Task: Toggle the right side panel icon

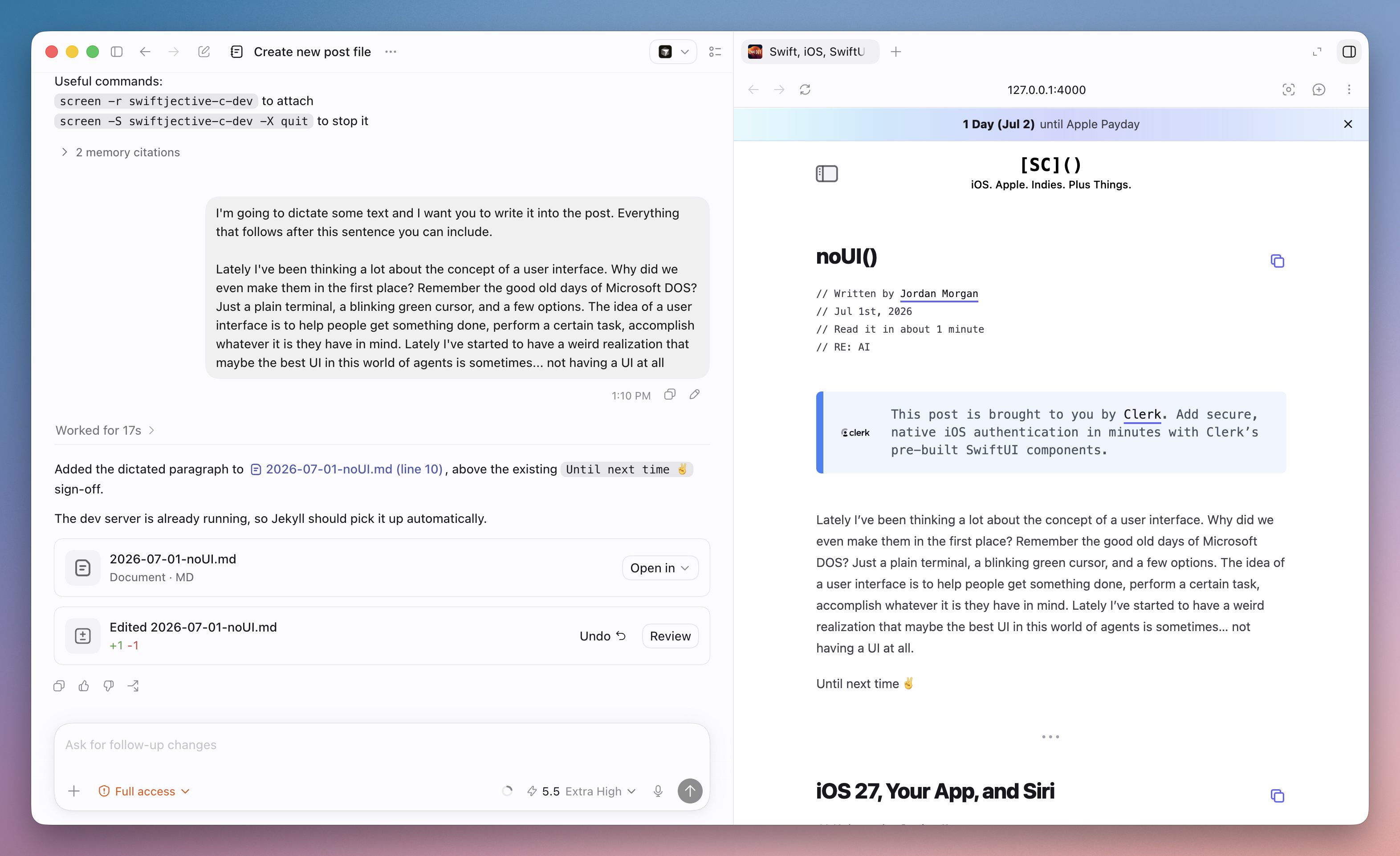Action: pyautogui.click(x=1349, y=52)
